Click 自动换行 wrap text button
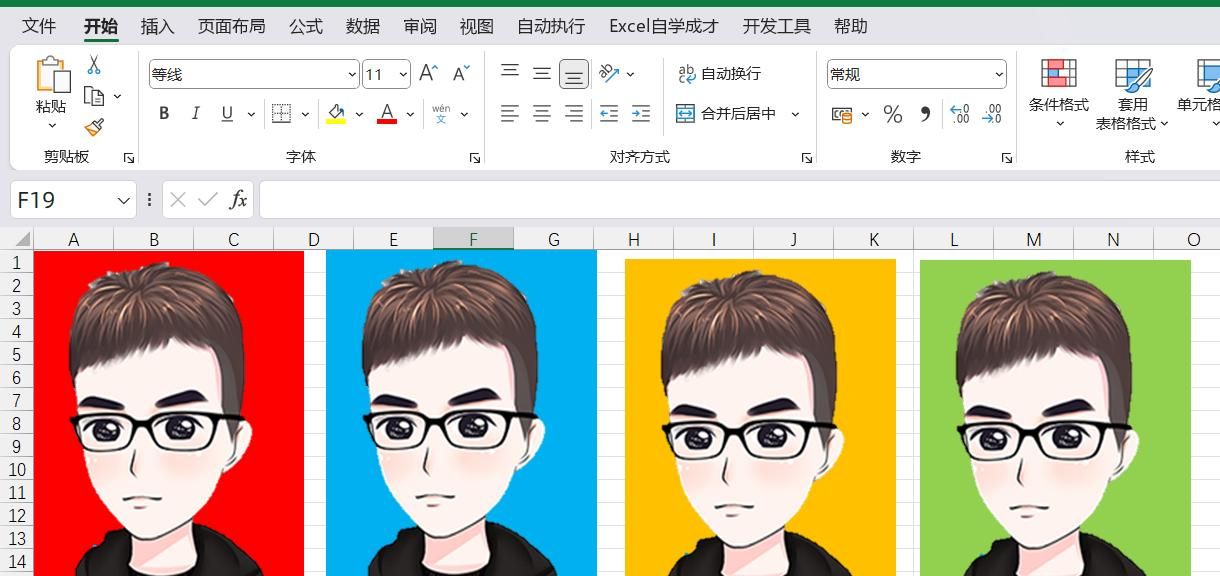 click(x=719, y=74)
